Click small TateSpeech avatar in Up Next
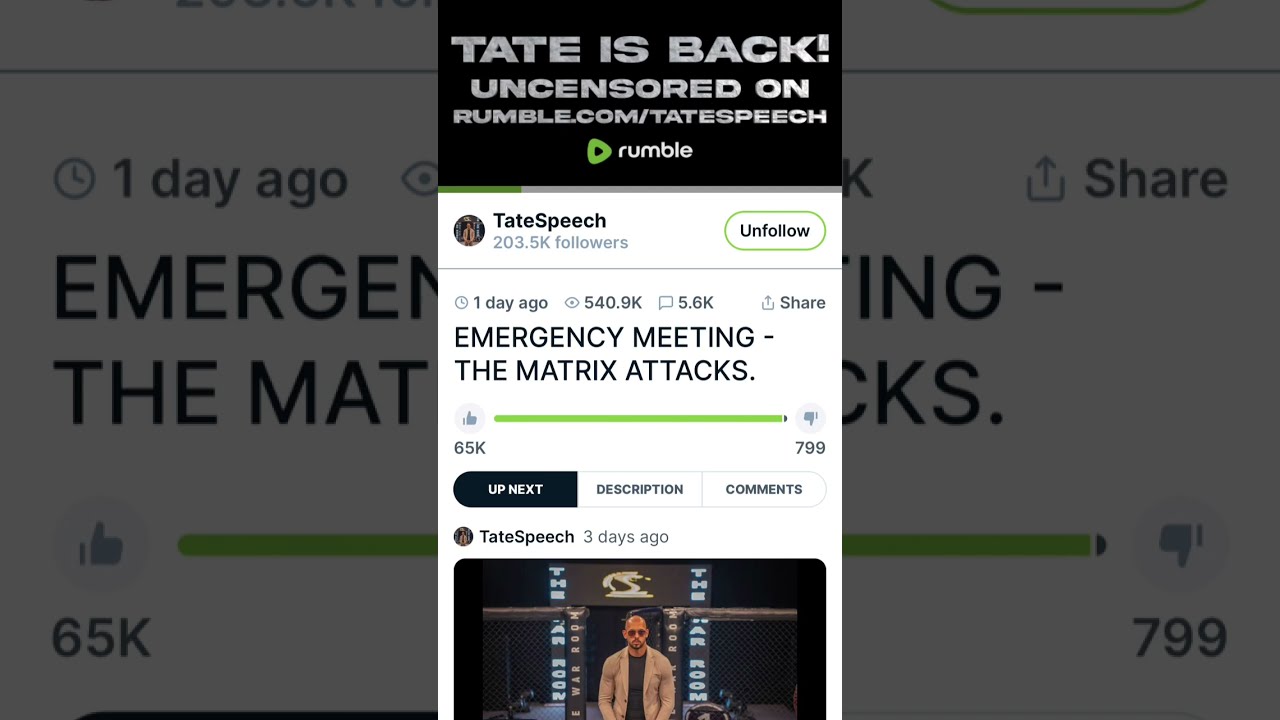Image resolution: width=1280 pixels, height=720 pixels. coord(463,537)
